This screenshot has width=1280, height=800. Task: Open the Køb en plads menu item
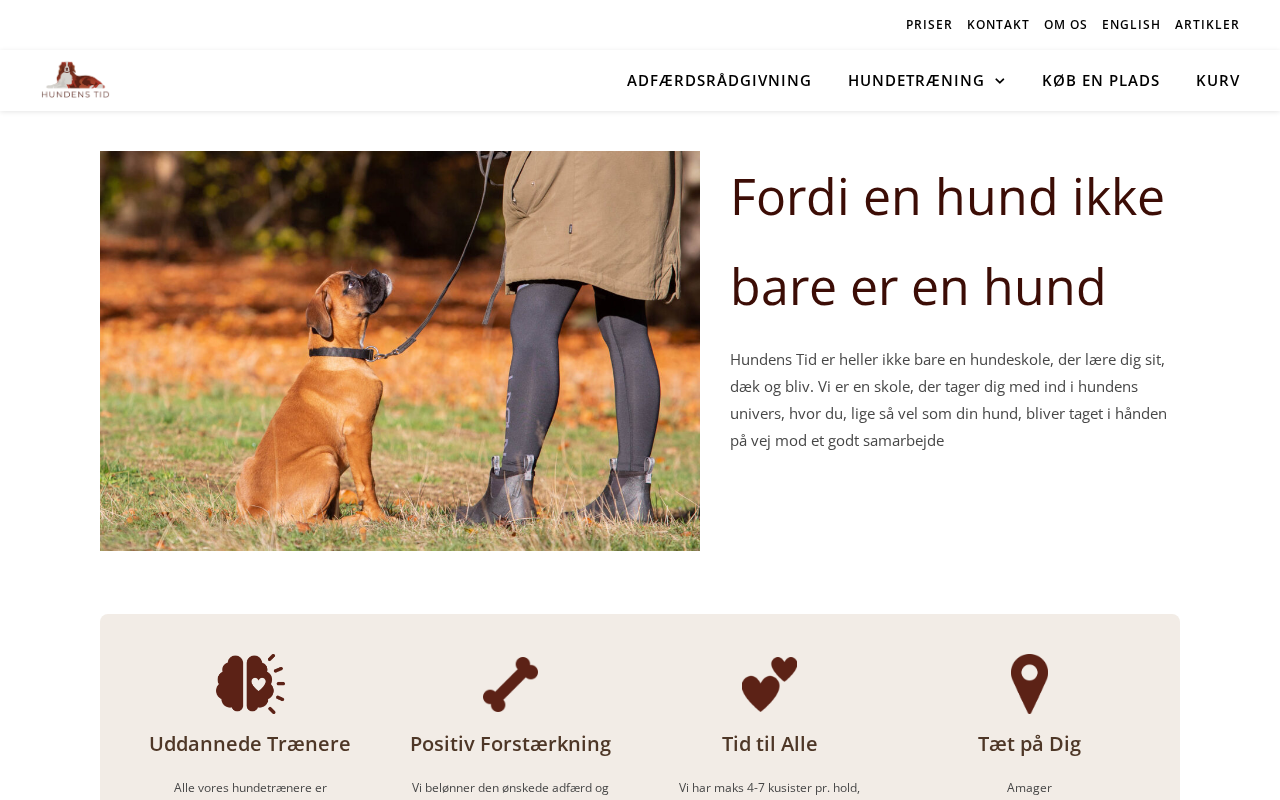click(1101, 80)
